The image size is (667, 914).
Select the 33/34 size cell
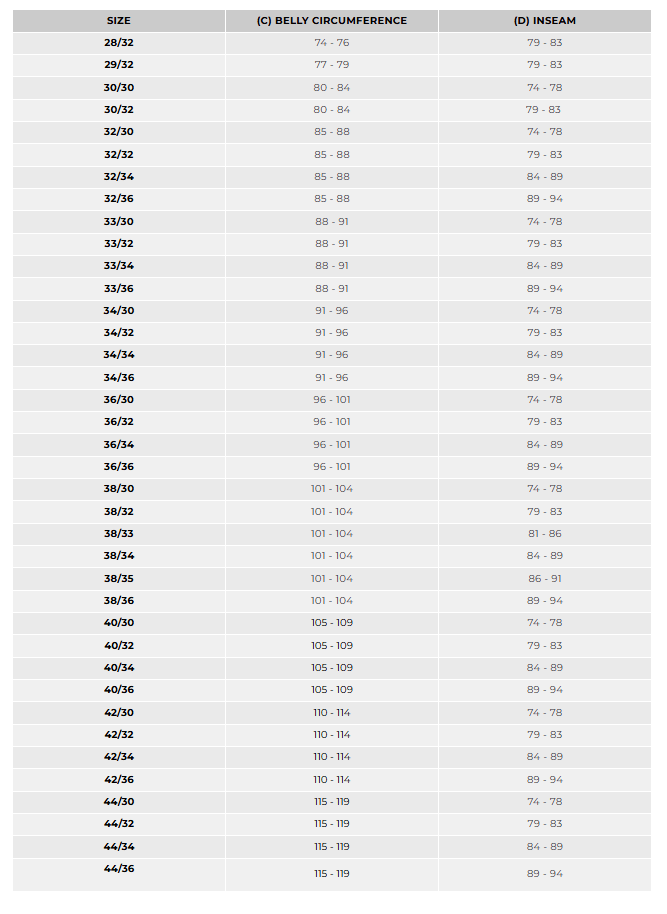(119, 266)
